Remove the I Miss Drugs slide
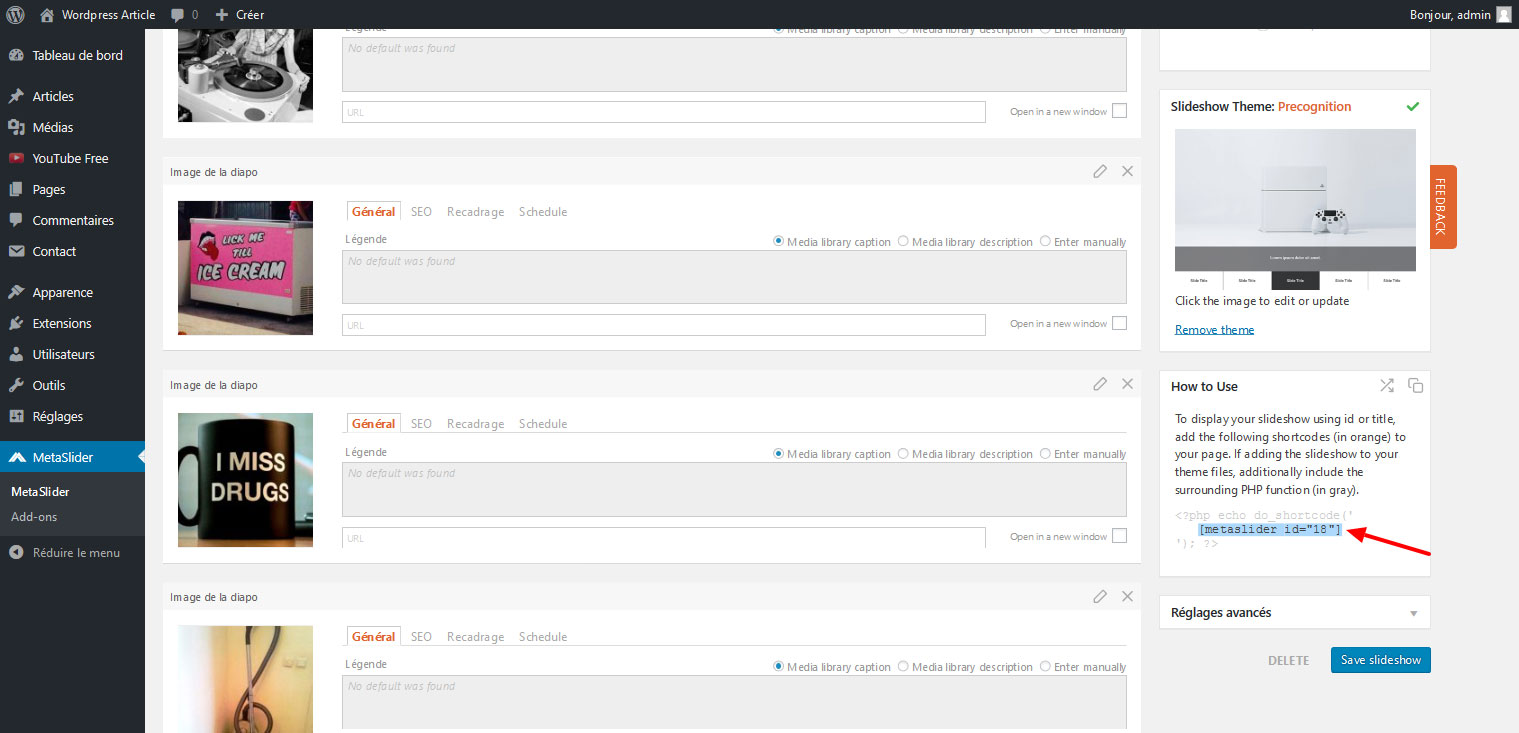This screenshot has height=733, width=1519. 1127,384
